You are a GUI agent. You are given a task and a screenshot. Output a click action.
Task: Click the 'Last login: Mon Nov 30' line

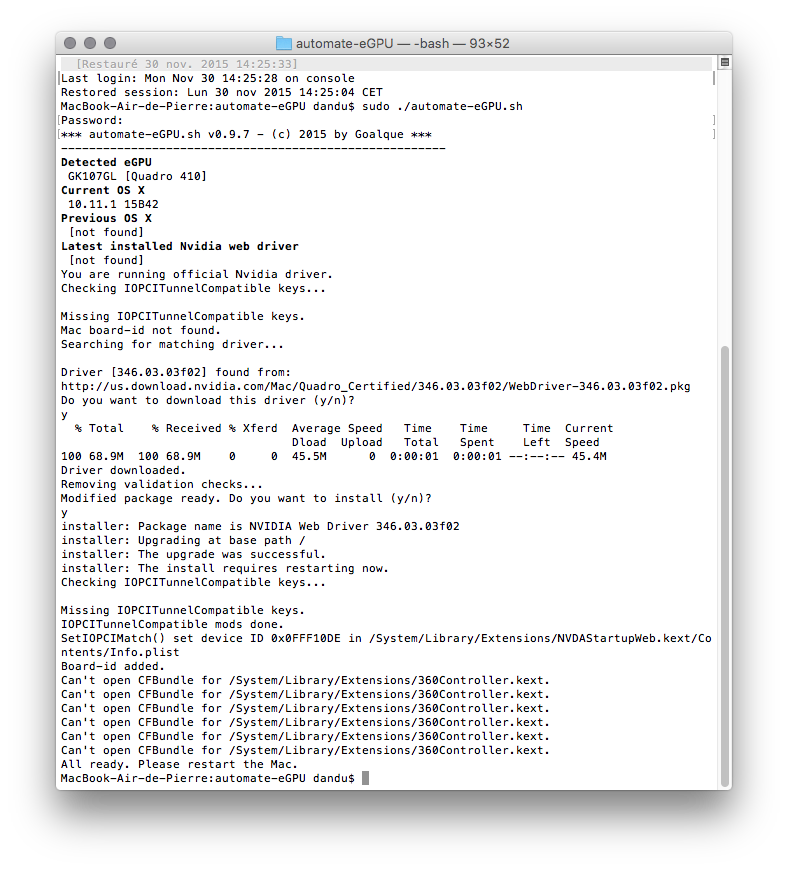208,78
